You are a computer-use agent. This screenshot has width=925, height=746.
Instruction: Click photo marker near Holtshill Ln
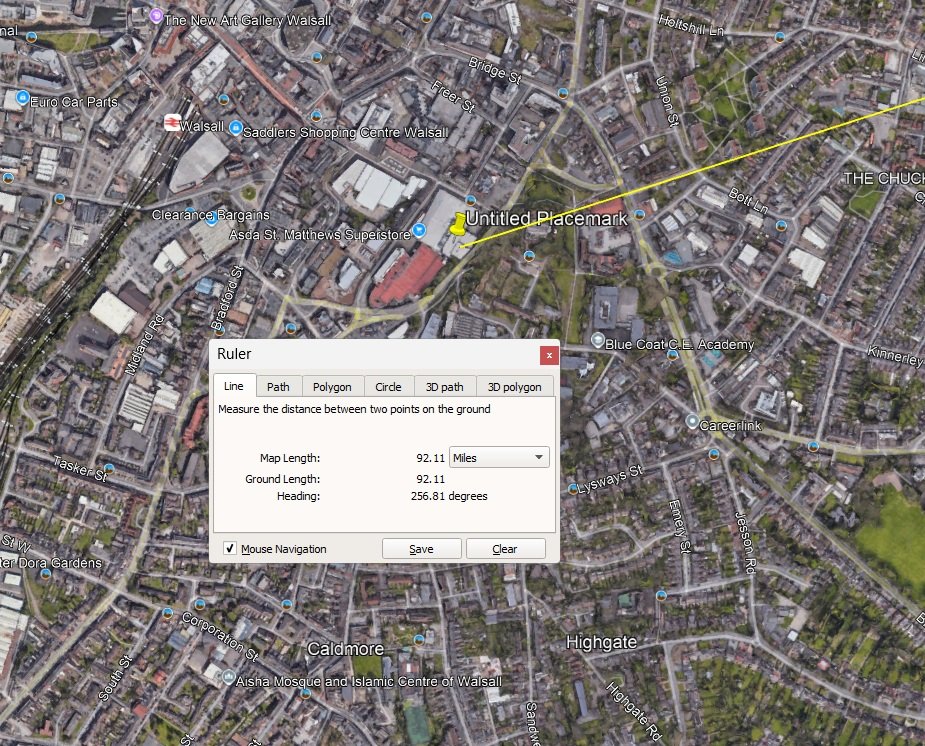click(780, 37)
